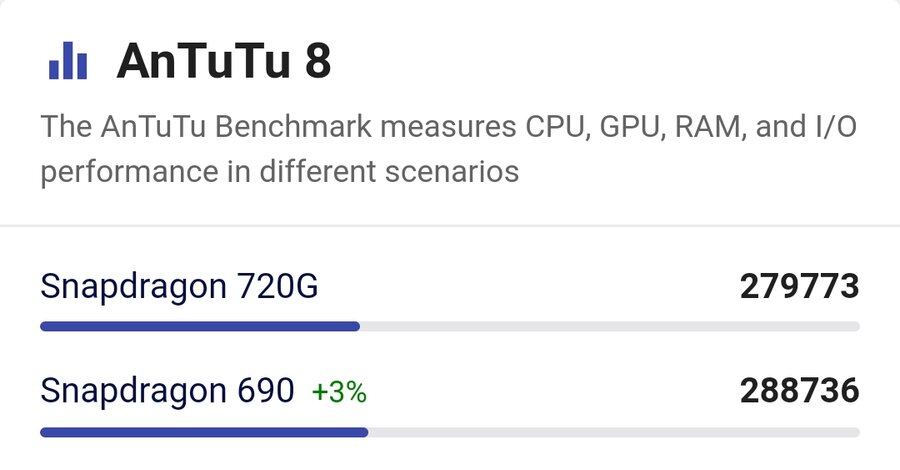This screenshot has width=900, height=470.
Task: Select the Snapdragon 690 label
Action: (x=167, y=391)
